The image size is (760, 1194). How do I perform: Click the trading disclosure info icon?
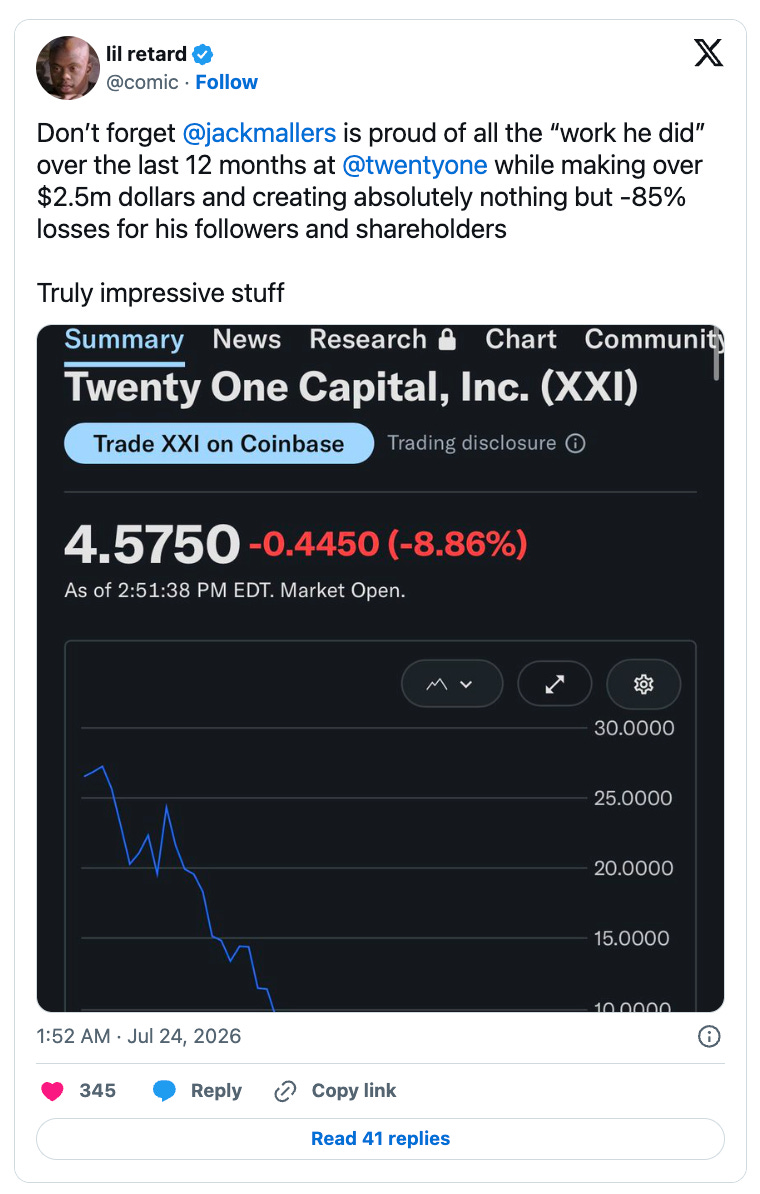[576, 443]
